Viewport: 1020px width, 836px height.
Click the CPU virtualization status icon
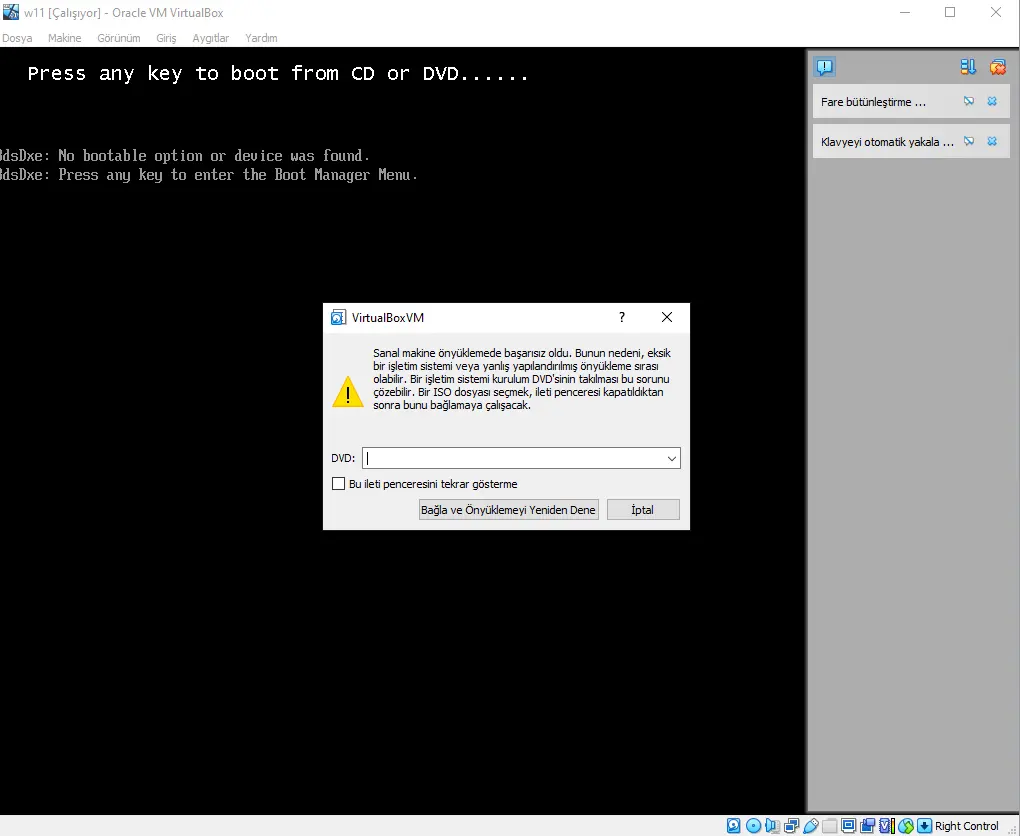click(x=887, y=826)
